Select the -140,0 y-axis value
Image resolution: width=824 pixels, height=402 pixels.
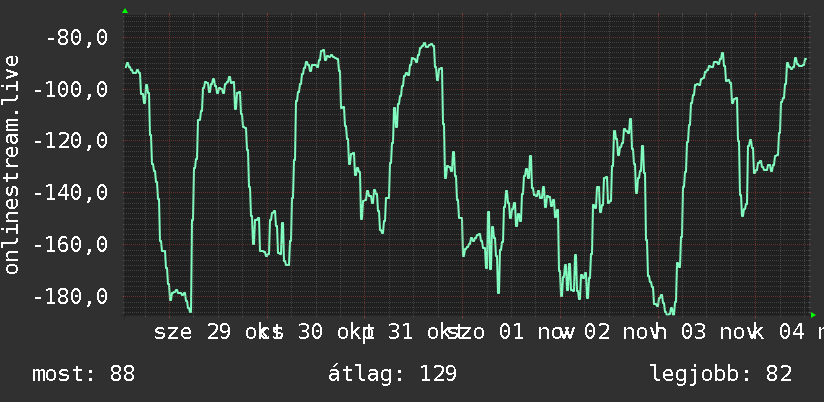71,193
